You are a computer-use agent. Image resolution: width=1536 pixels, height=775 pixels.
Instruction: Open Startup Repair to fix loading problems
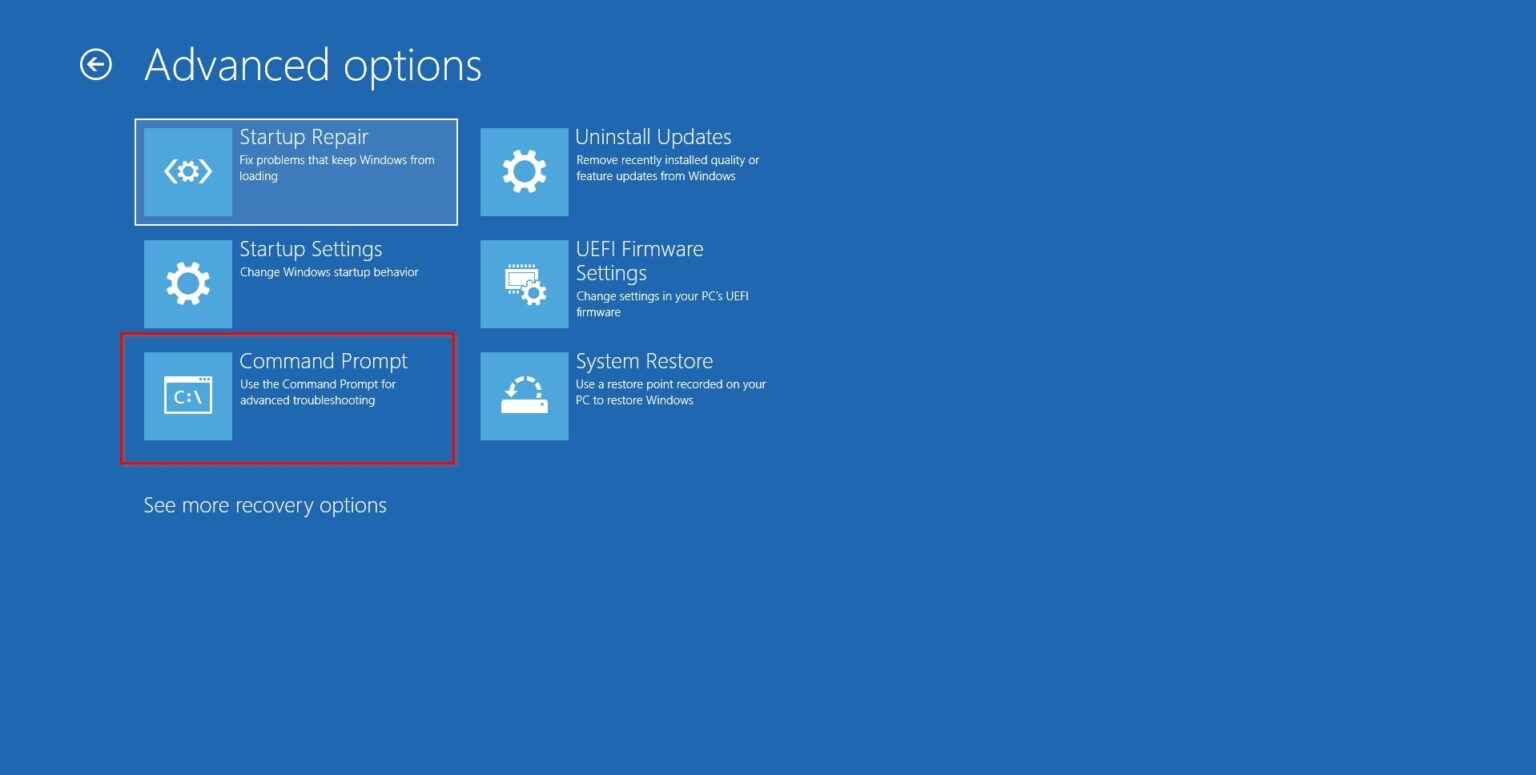coord(296,171)
